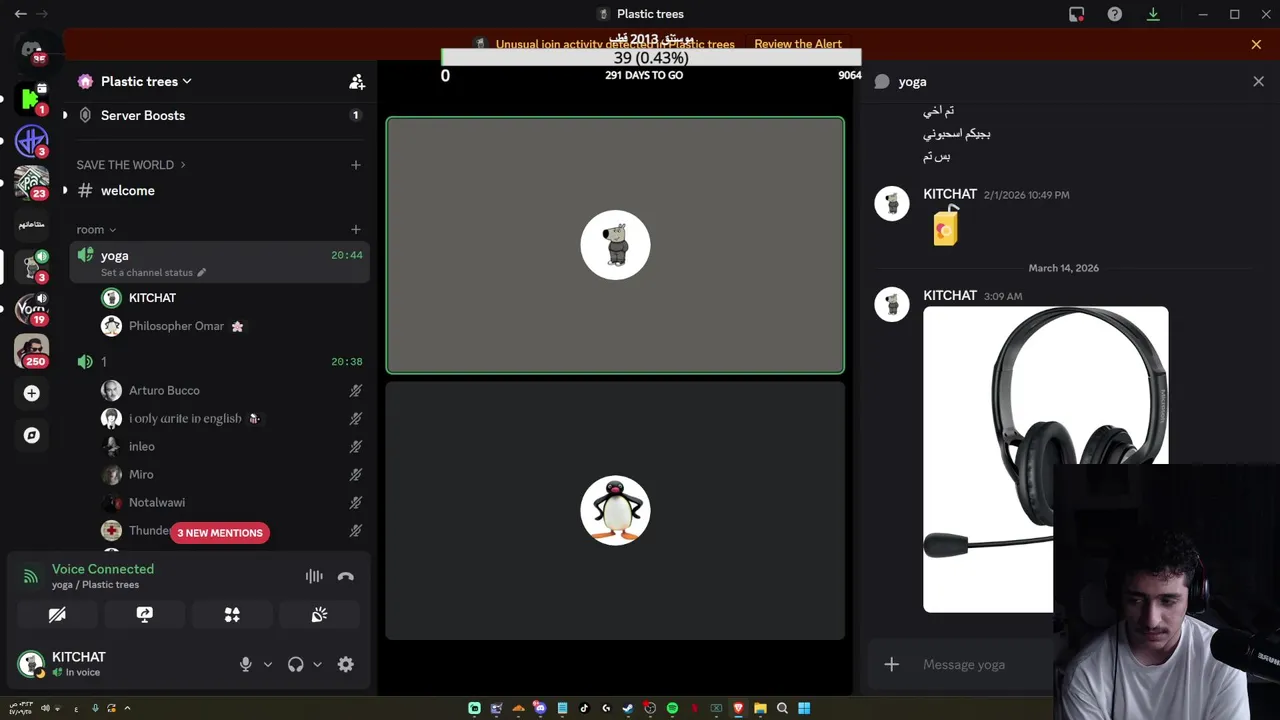Viewport: 1280px width, 720px height.
Task: Disconnect from voice with hang-up icon
Action: [x=346, y=576]
